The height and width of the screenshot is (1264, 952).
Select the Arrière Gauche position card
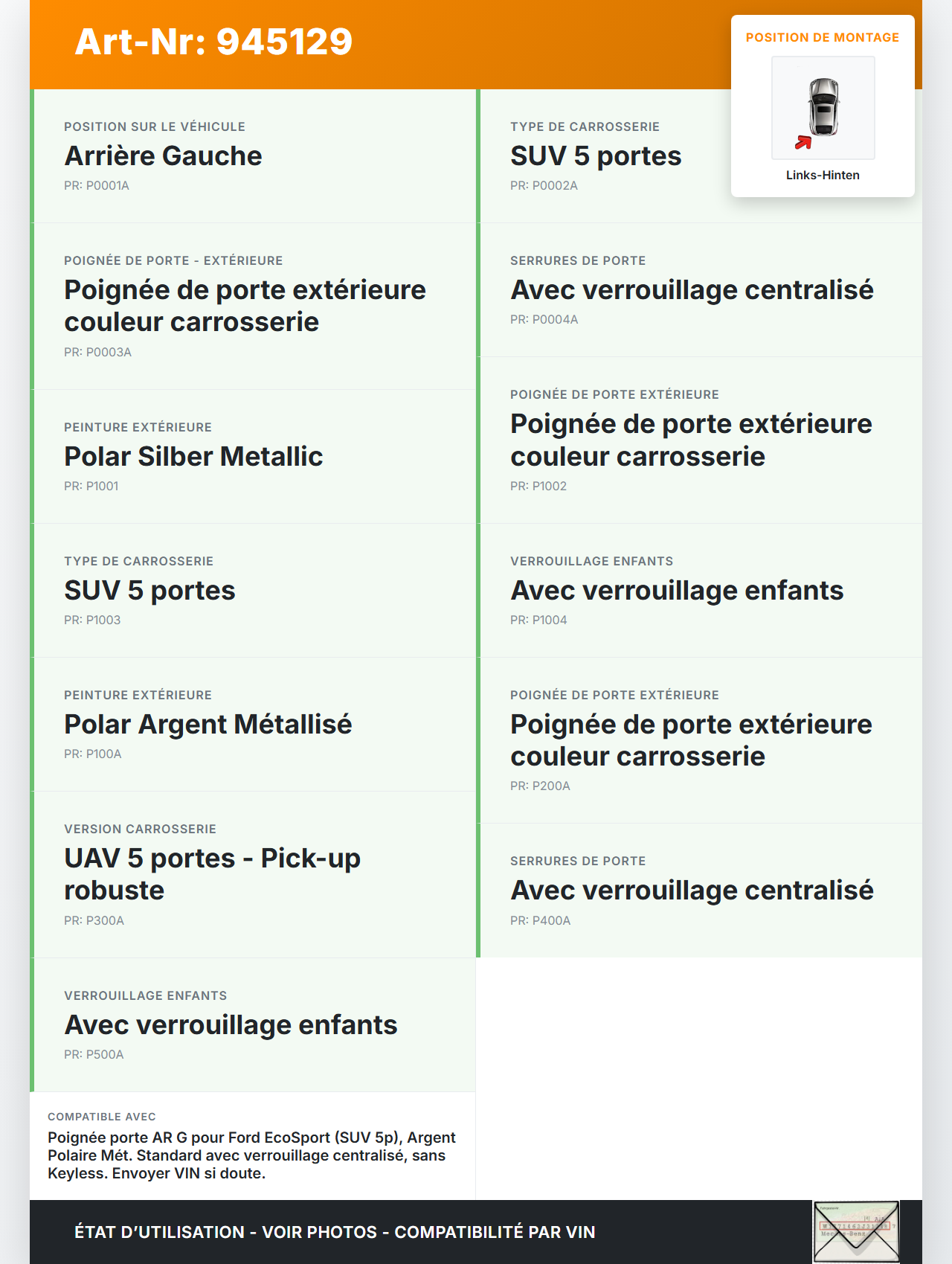253,156
